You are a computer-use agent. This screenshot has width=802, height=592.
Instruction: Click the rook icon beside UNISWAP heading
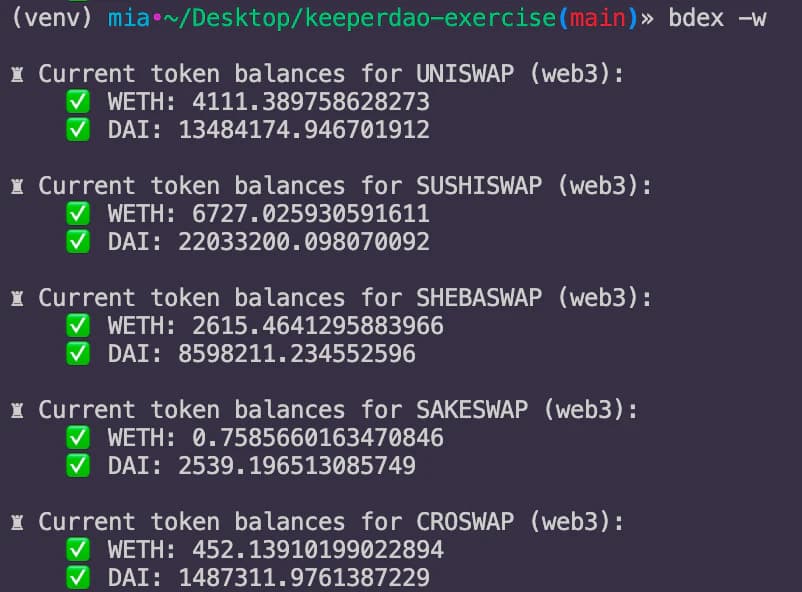17,75
